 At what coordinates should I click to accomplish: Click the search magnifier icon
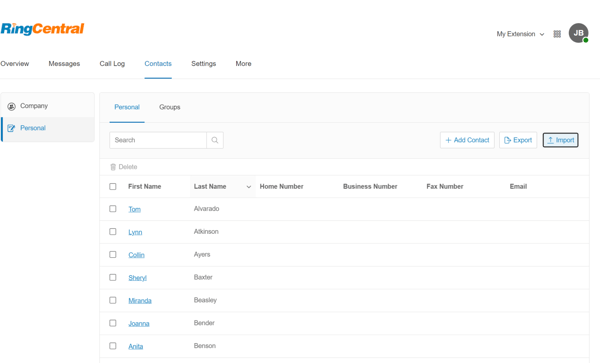pyautogui.click(x=215, y=140)
